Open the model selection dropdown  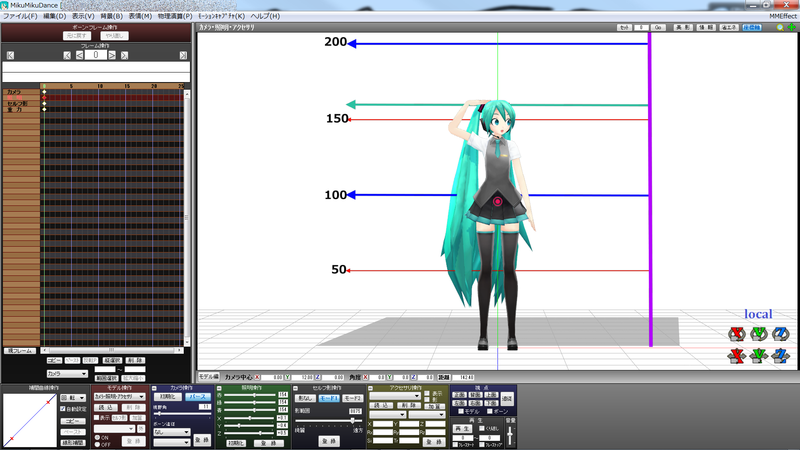119,396
